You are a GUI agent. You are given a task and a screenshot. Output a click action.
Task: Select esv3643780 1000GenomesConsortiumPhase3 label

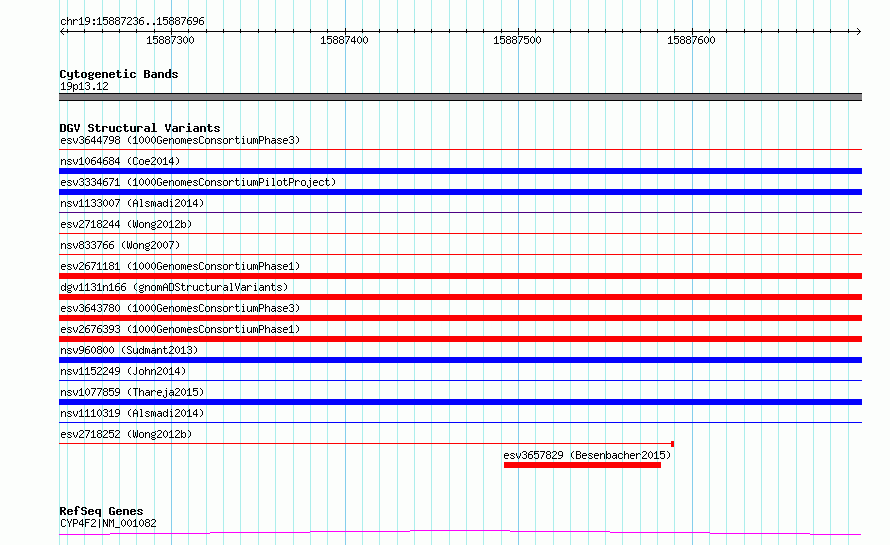click(180, 308)
